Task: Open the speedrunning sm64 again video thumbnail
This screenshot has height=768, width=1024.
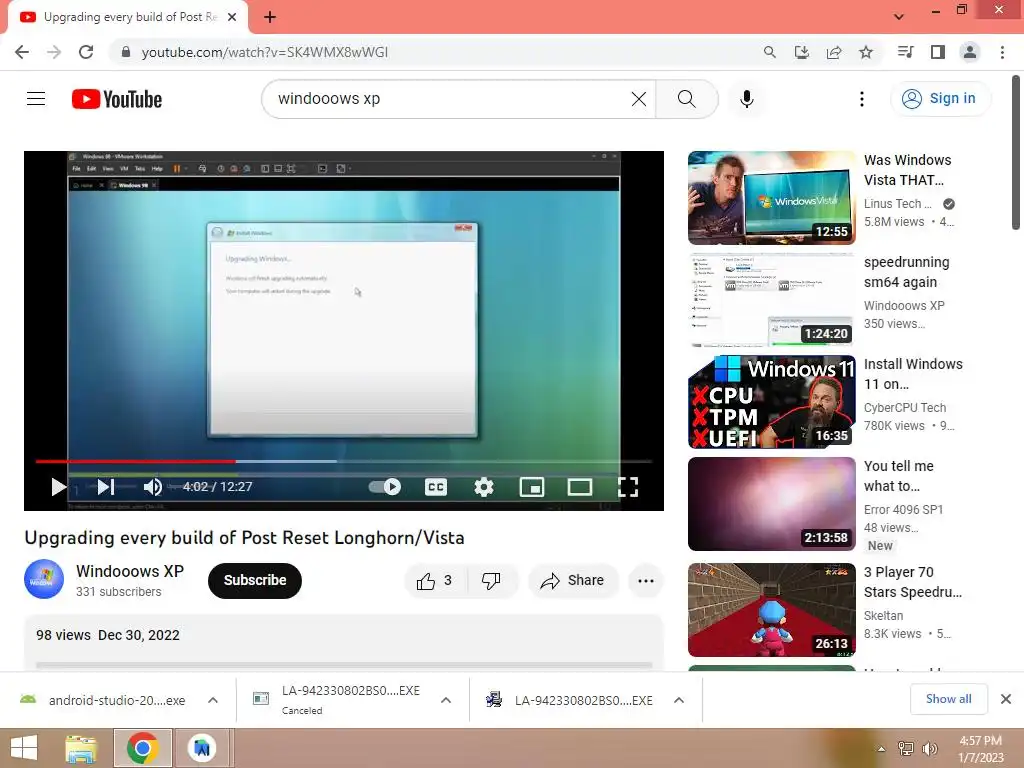Action: [772, 300]
